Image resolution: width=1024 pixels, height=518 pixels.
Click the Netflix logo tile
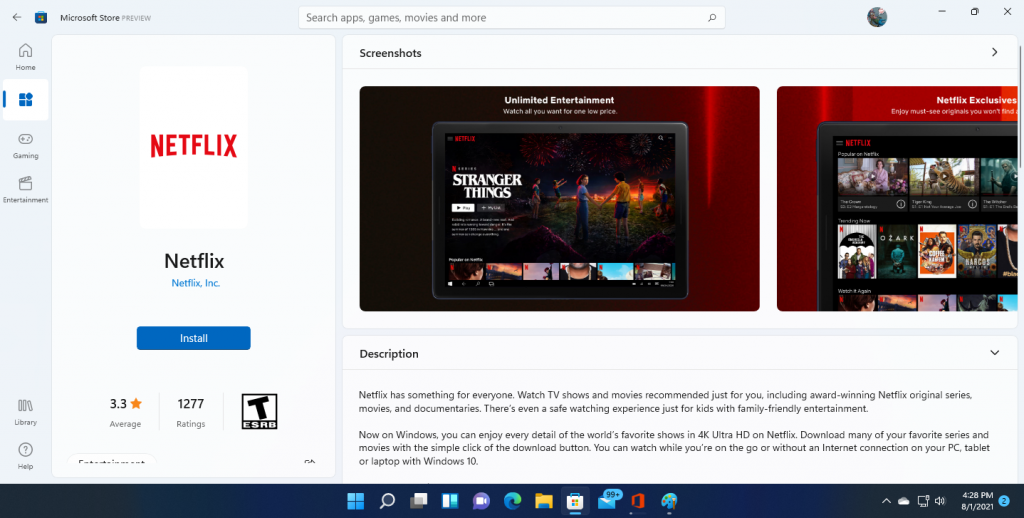pos(194,146)
